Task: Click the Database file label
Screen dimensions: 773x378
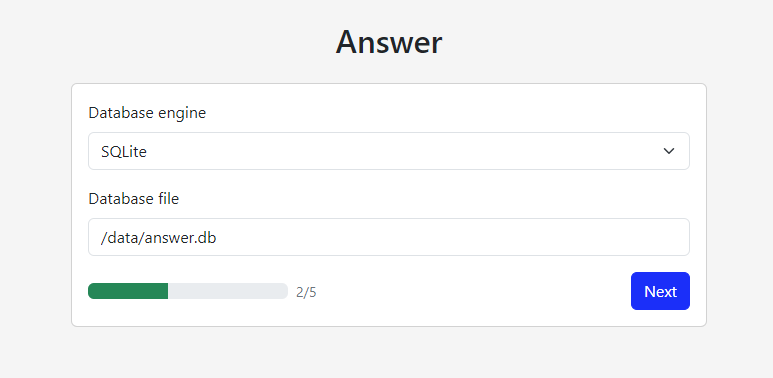Action: tap(134, 199)
